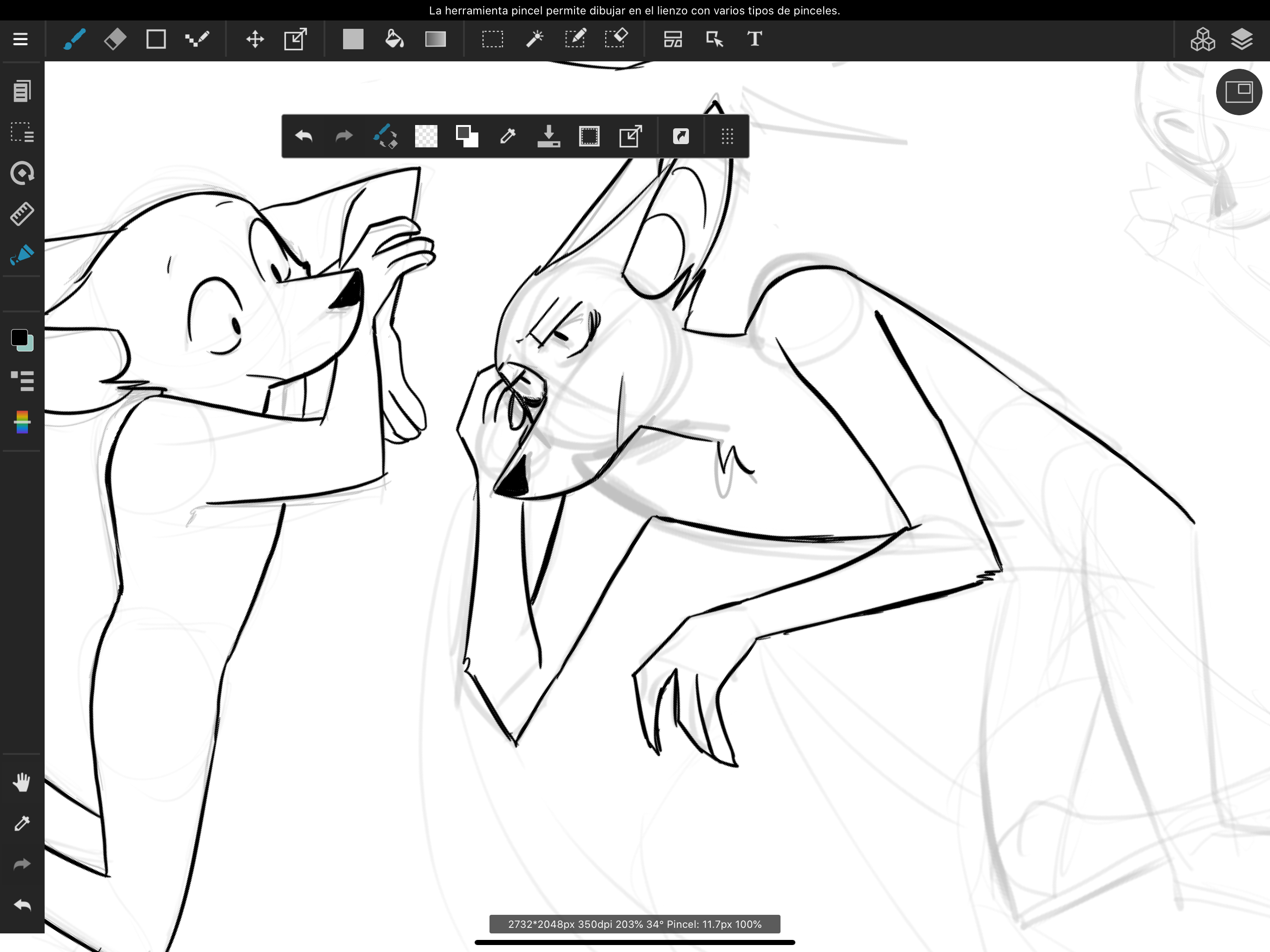
Task: Open the Materials cubes panel
Action: [1202, 39]
